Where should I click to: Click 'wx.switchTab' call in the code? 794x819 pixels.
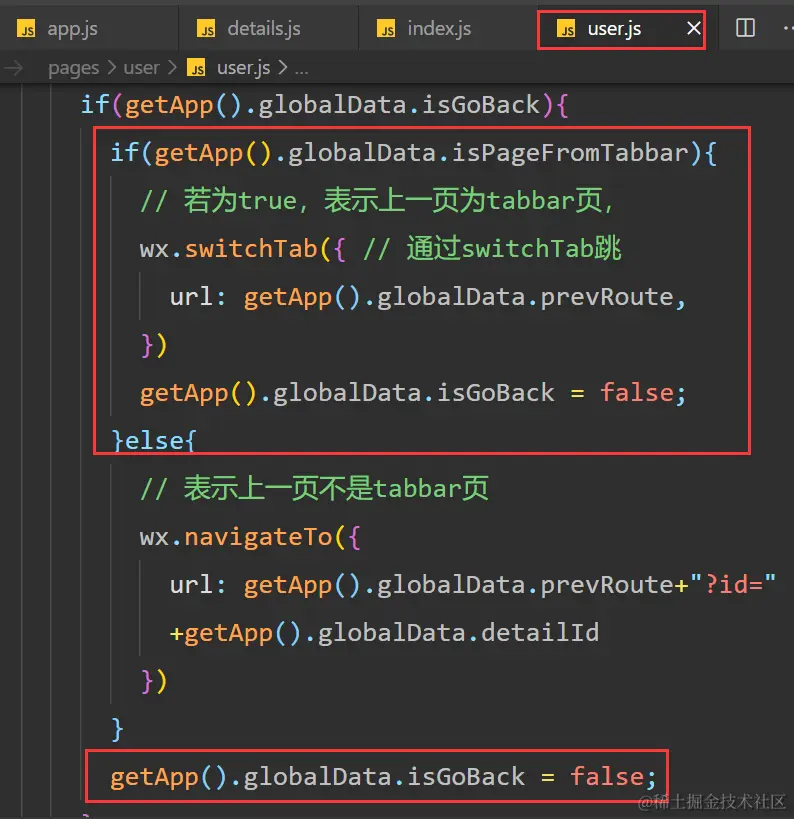click(228, 249)
